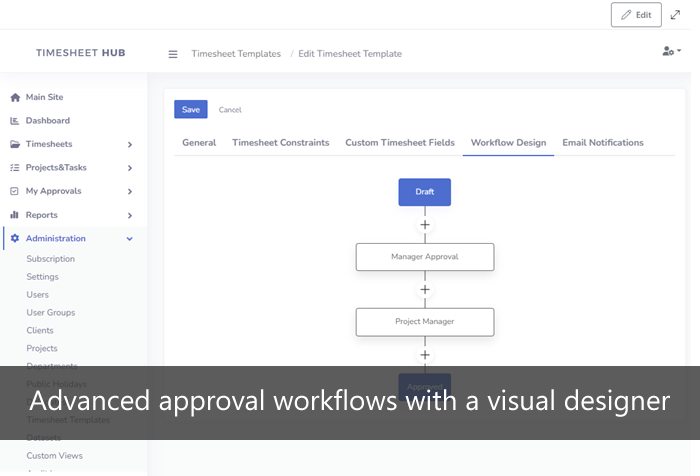The width and height of the screenshot is (700, 476).
Task: Switch to the Timesheet Constraints tab
Action: click(x=280, y=143)
